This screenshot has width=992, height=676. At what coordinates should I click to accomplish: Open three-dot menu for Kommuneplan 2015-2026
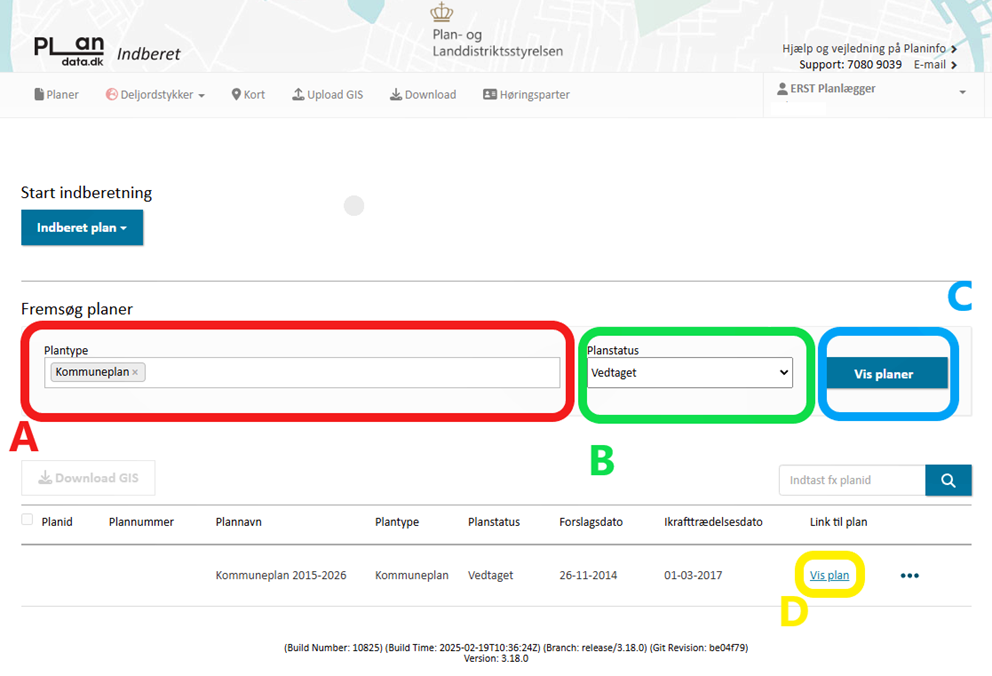909,576
